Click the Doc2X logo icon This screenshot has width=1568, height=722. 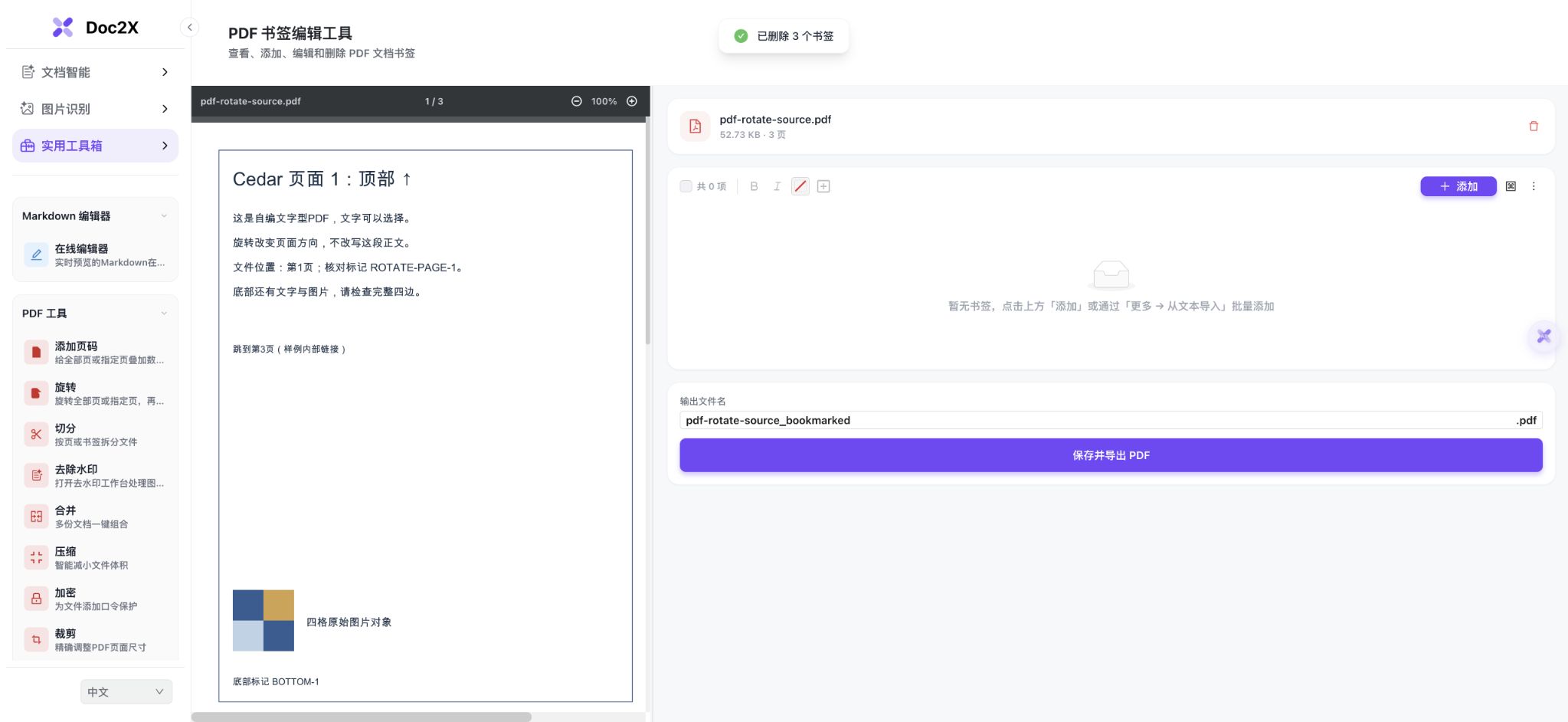coord(63,28)
